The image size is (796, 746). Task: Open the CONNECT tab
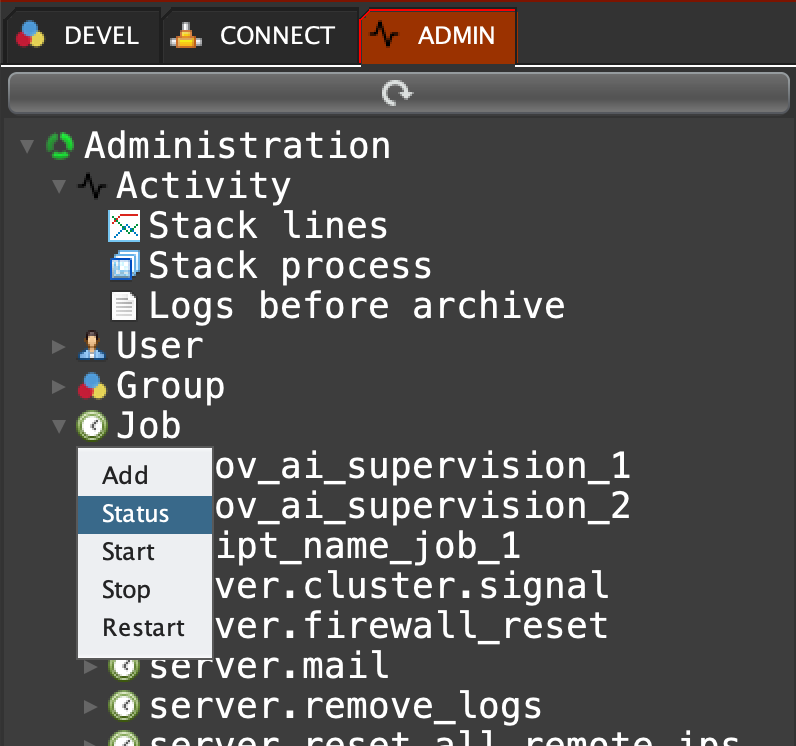pos(259,36)
